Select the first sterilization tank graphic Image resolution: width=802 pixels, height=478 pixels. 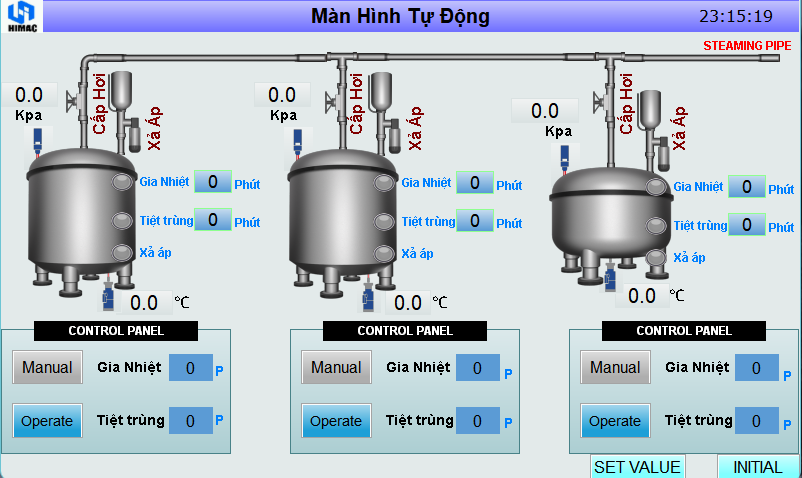(82, 222)
